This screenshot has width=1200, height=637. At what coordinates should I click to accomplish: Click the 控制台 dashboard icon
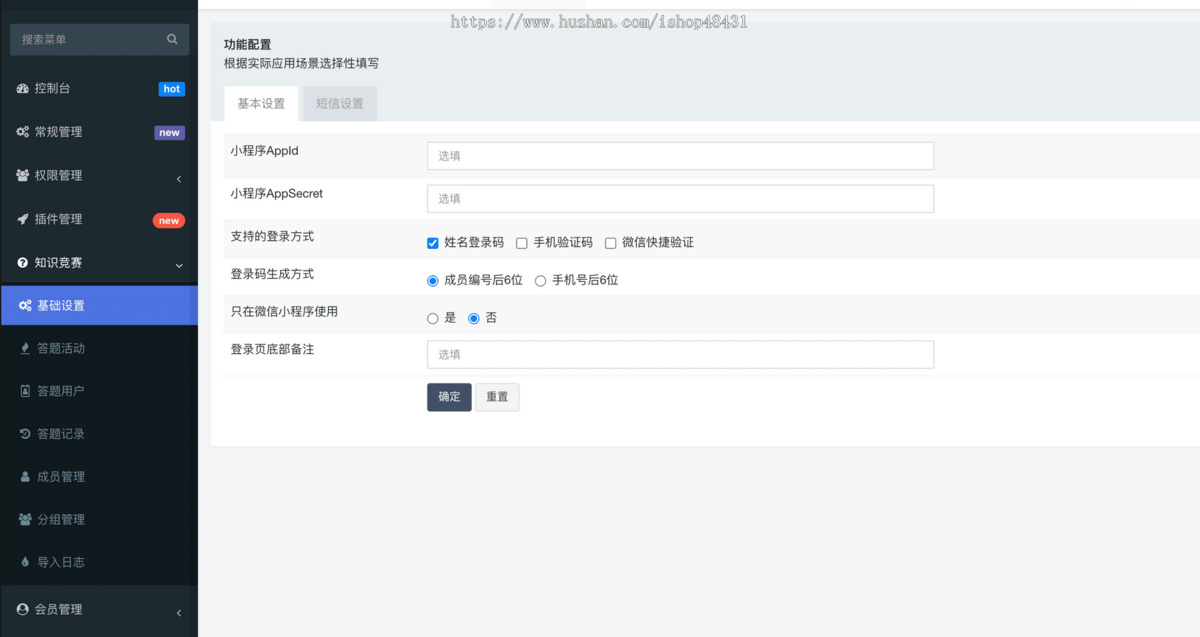[23, 88]
